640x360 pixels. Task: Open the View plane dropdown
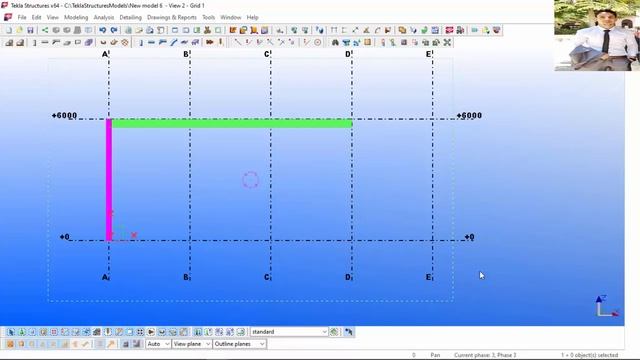pyautogui.click(x=192, y=344)
